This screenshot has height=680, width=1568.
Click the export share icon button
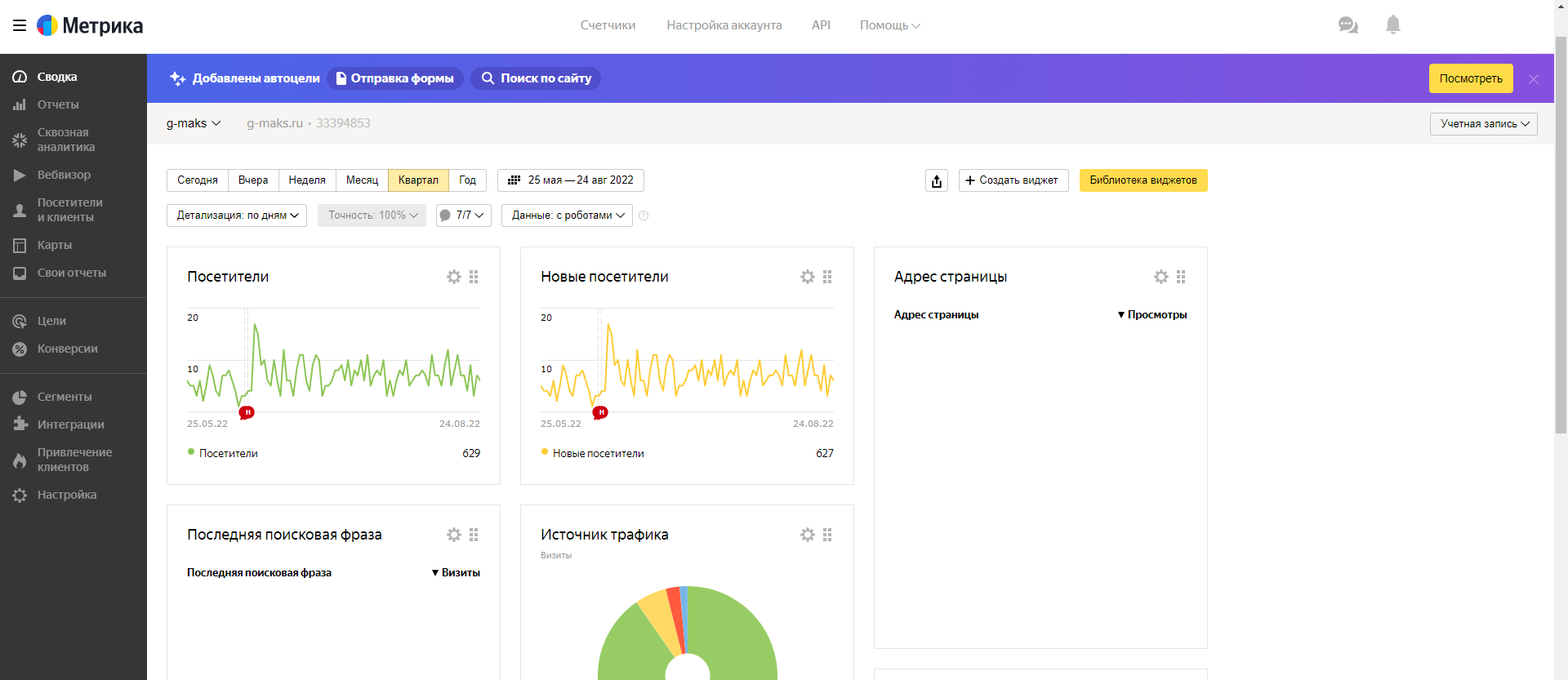pos(937,180)
